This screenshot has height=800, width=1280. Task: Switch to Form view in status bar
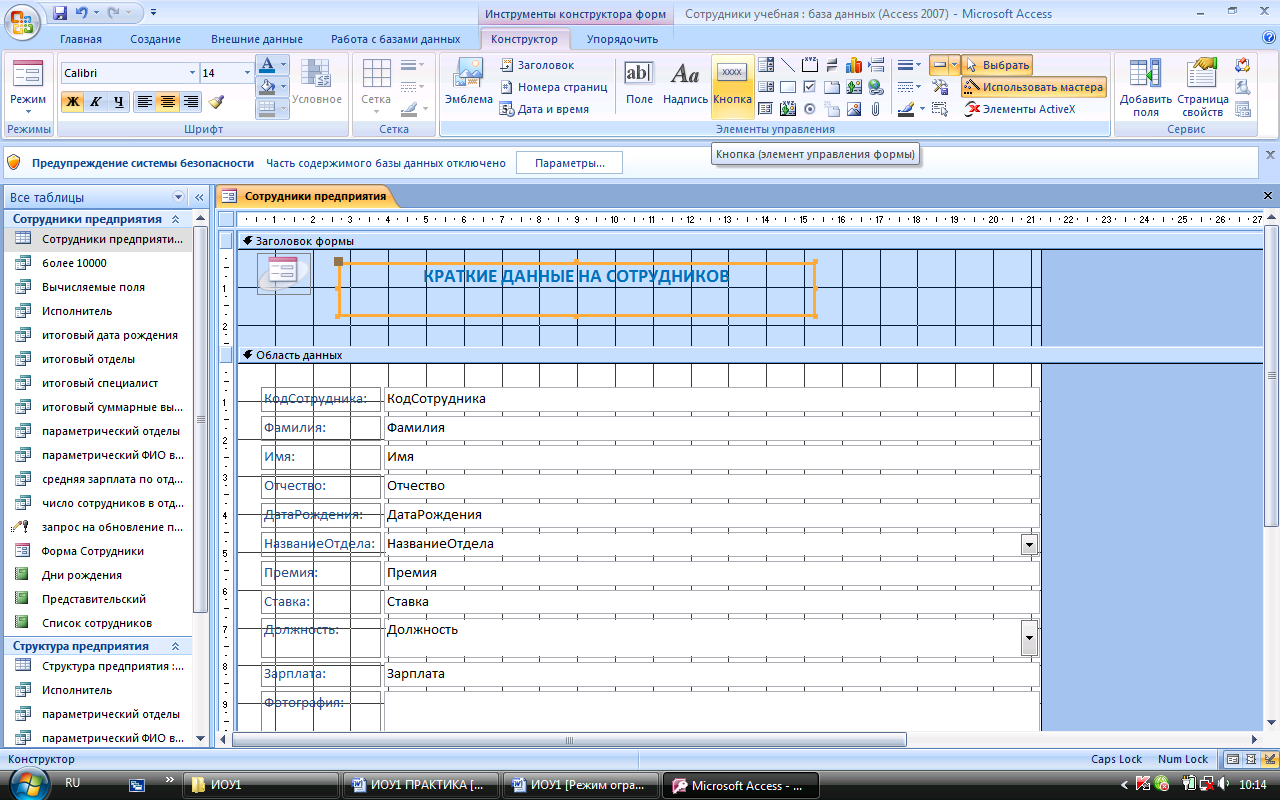point(1233,759)
